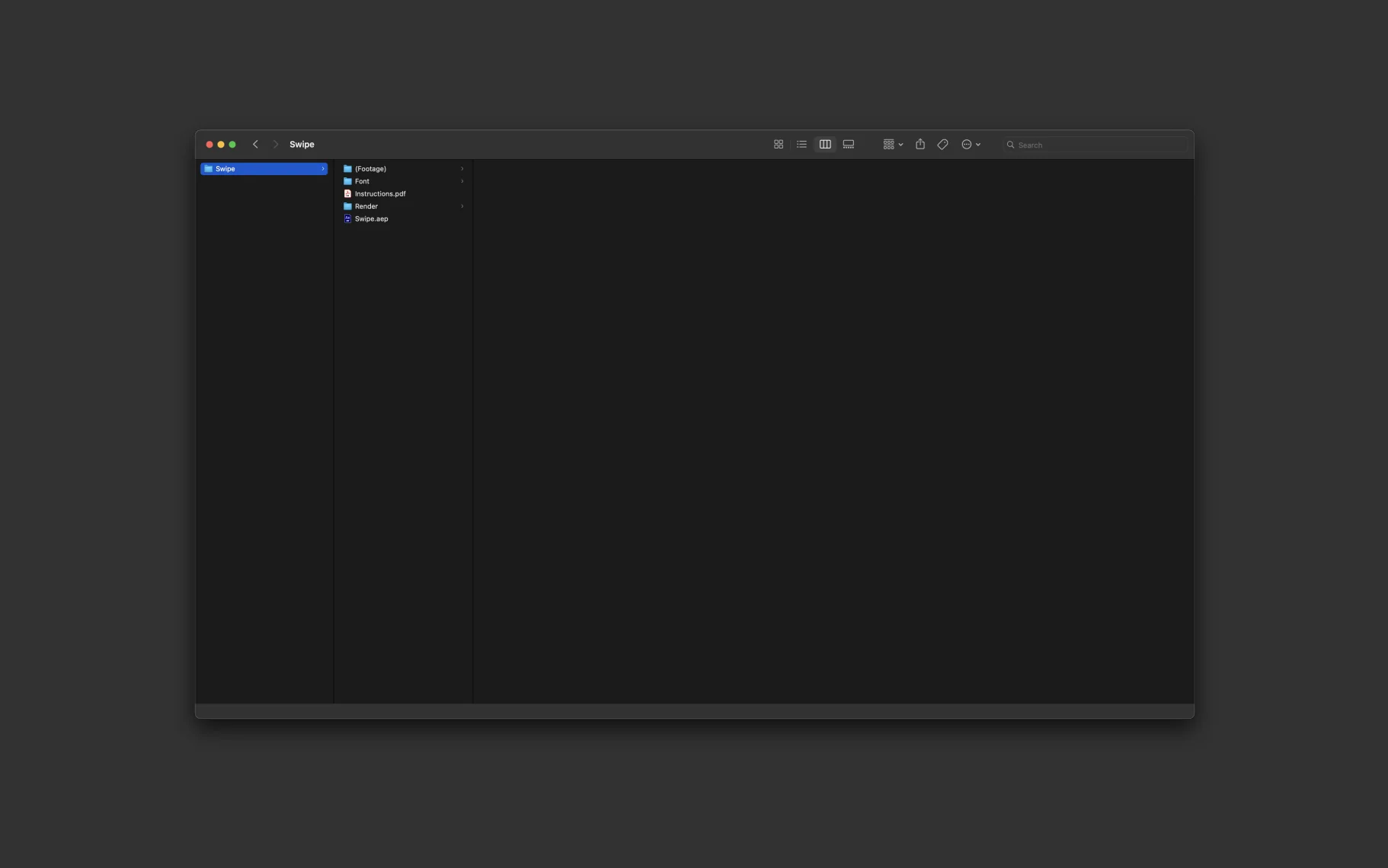Open the Group By options dropdown
The width and height of the screenshot is (1388, 868).
pyautogui.click(x=893, y=145)
